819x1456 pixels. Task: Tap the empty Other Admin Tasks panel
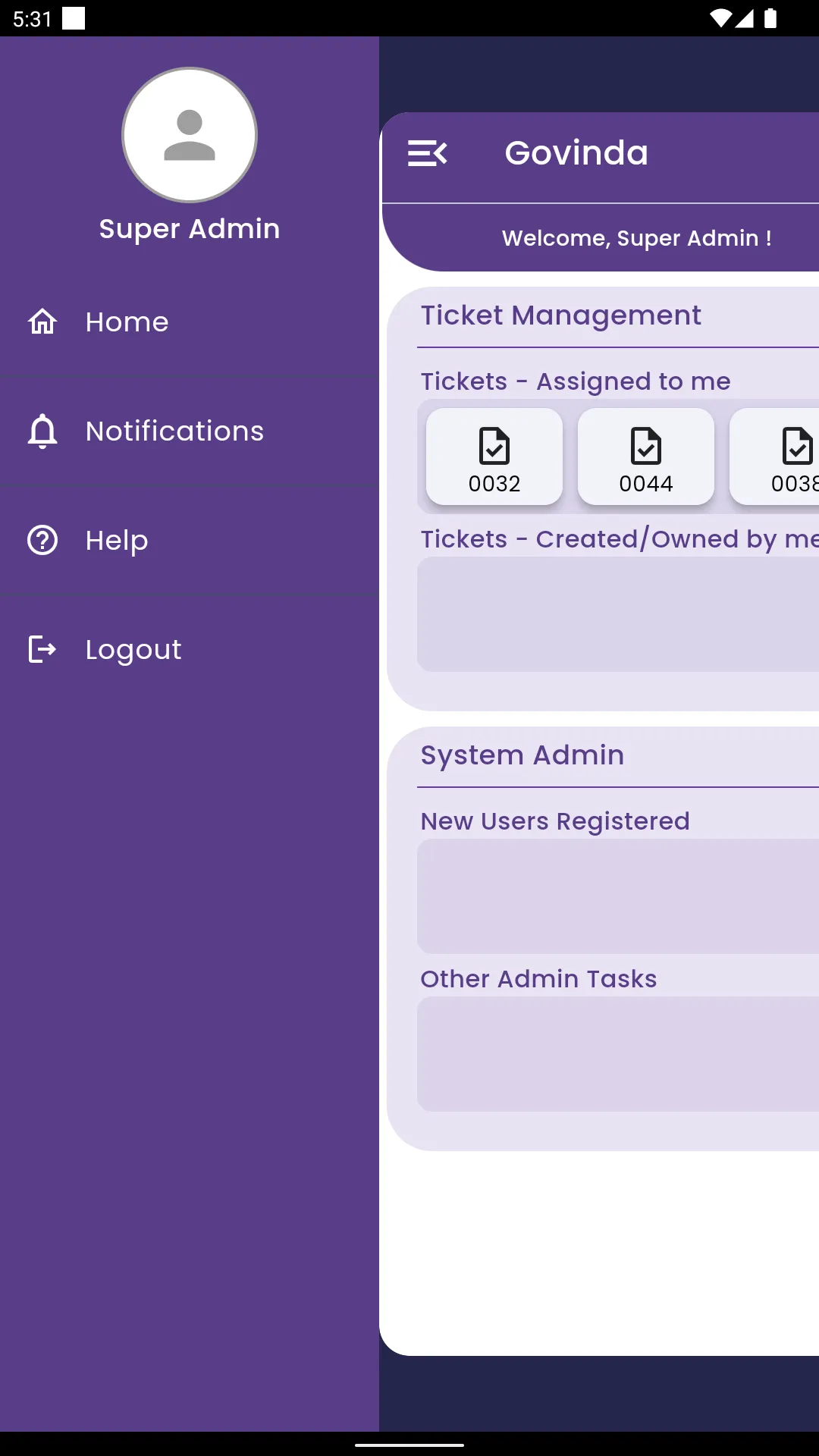pos(618,1054)
